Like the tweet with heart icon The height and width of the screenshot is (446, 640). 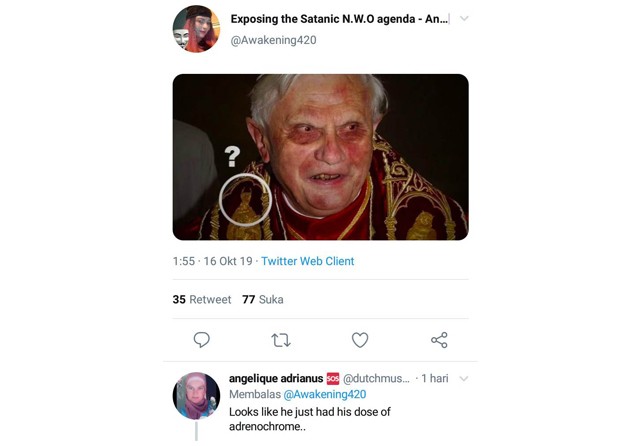pos(360,340)
